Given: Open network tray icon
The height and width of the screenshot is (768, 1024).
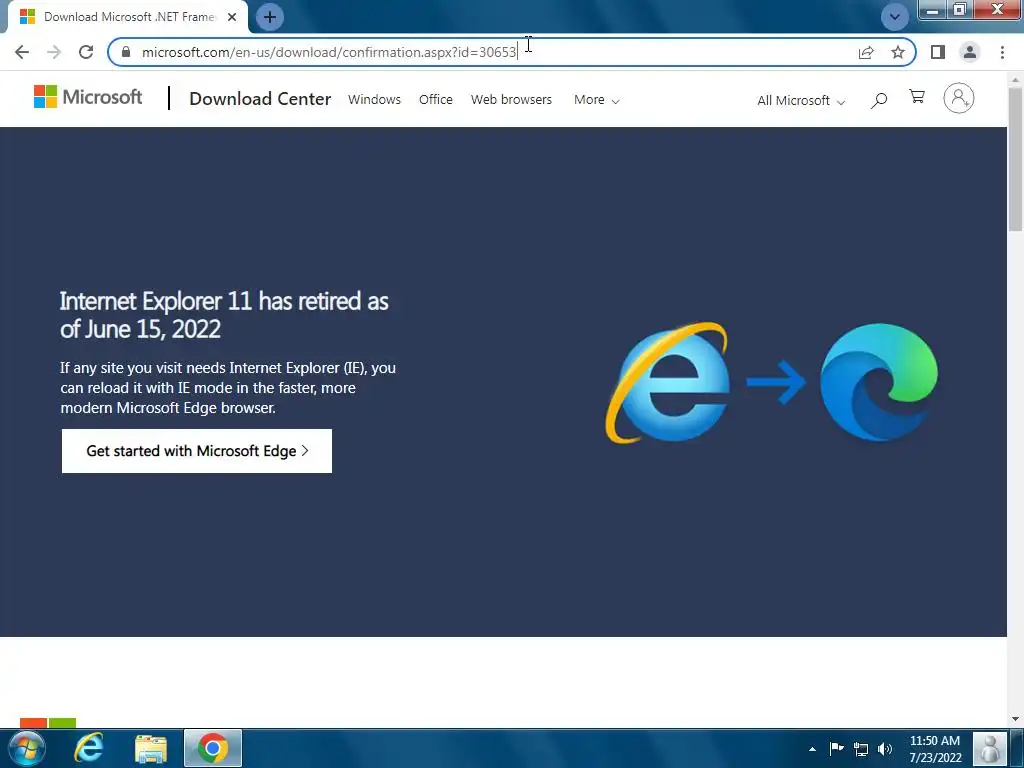Looking at the screenshot, I should [x=861, y=749].
